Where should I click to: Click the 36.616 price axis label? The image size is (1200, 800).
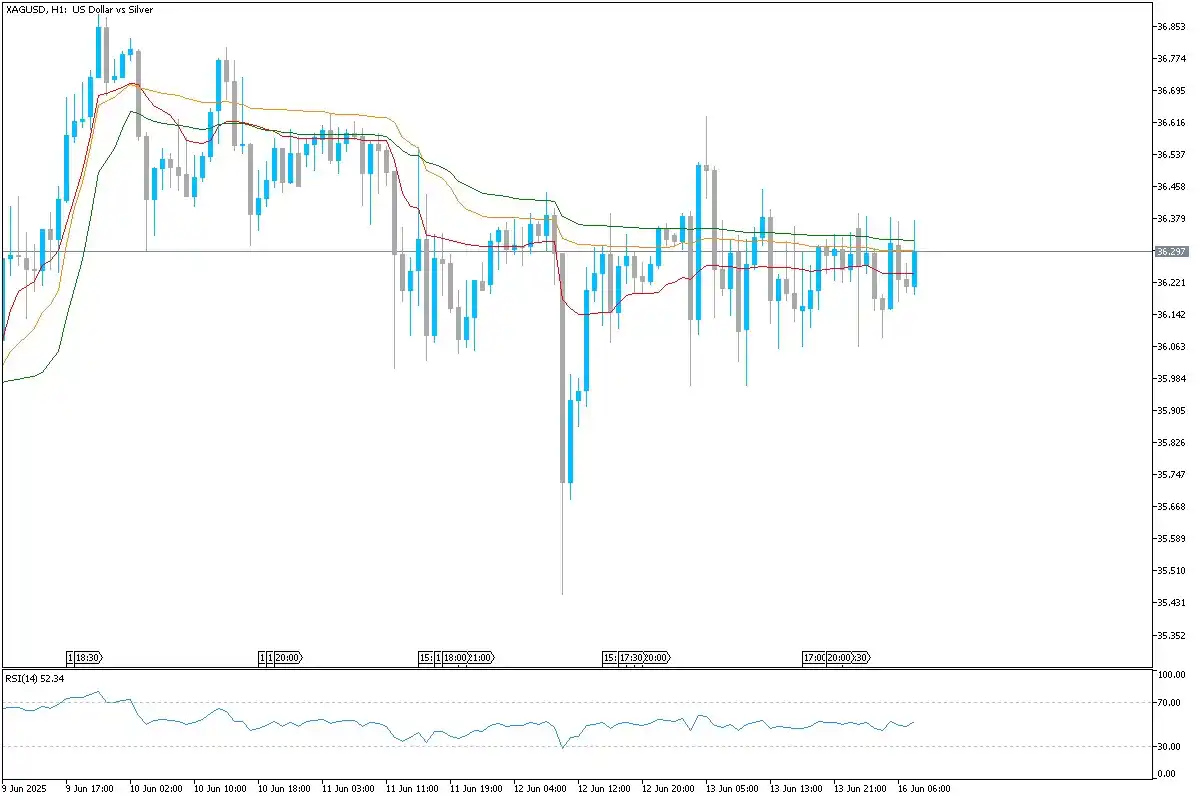pyautogui.click(x=1170, y=123)
